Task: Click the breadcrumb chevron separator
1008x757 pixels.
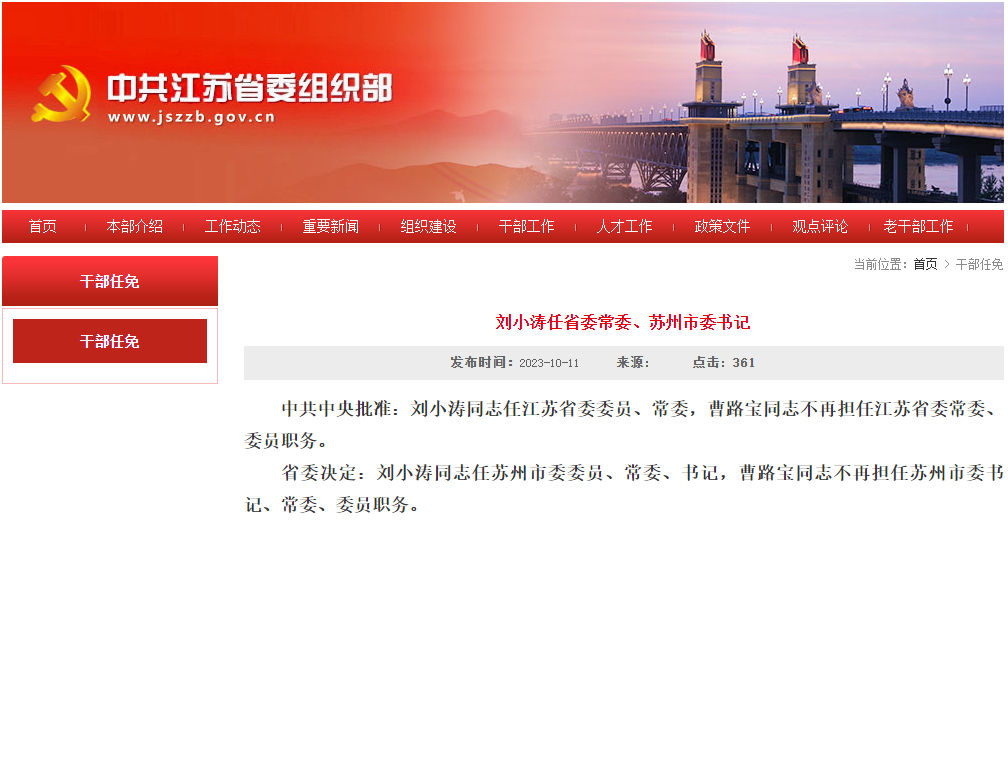Action: pos(946,264)
